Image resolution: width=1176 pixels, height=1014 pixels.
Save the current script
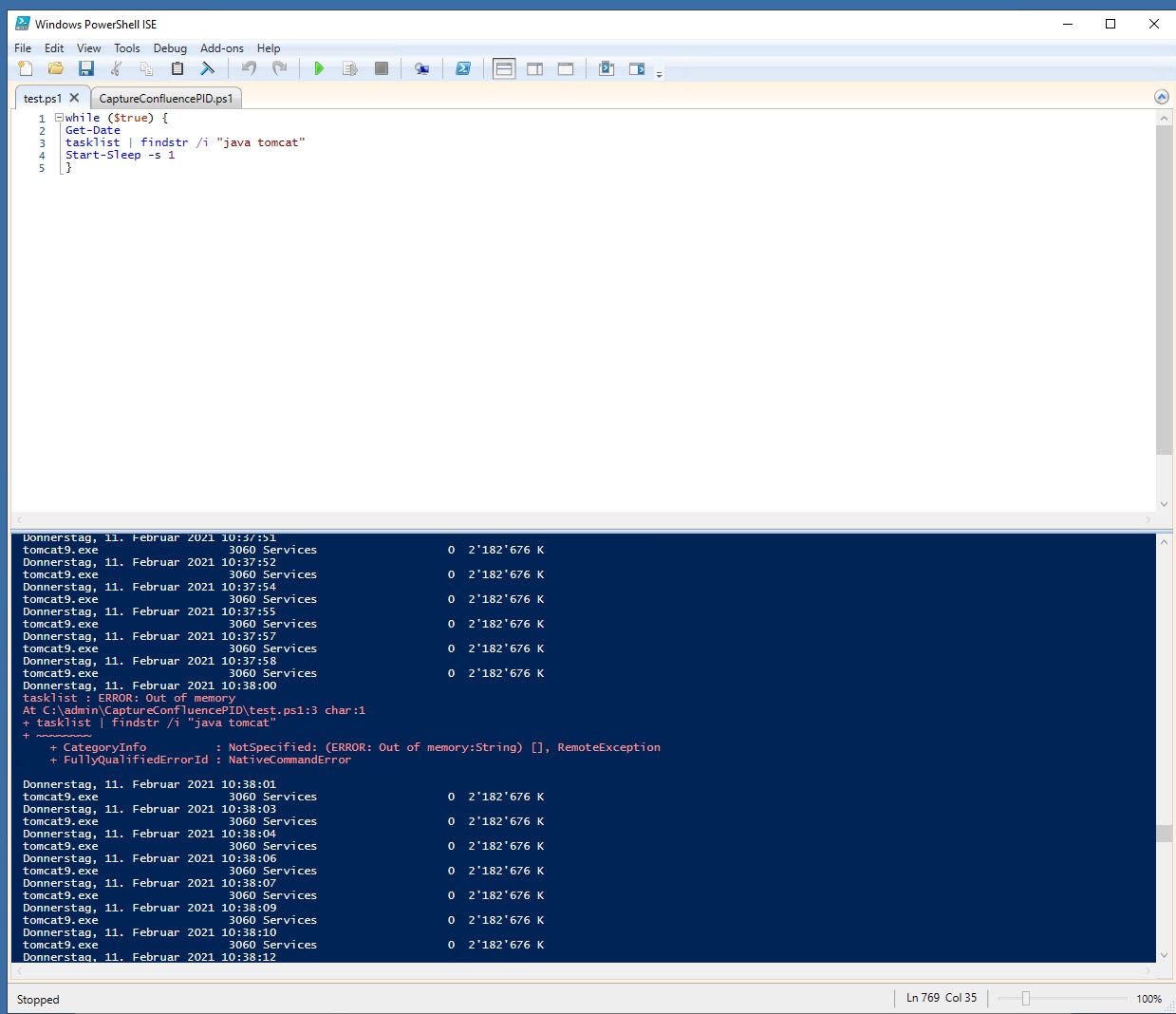click(x=86, y=68)
